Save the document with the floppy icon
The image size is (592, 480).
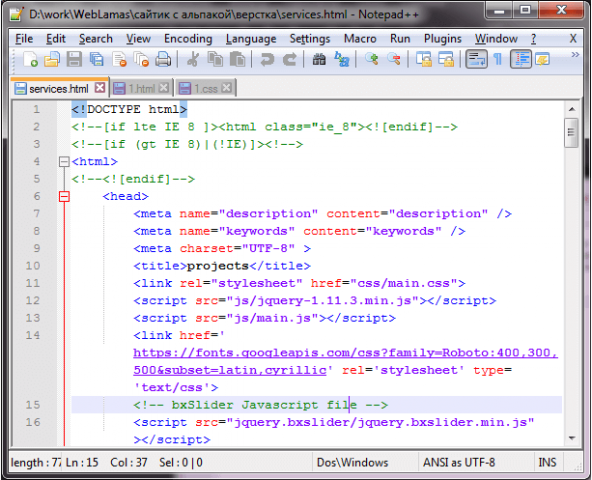click(x=74, y=59)
